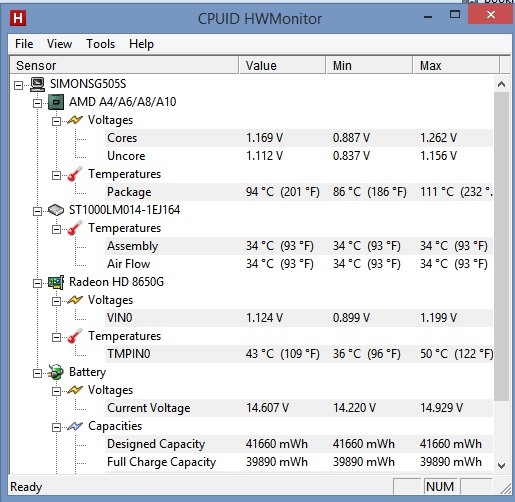515x502 pixels.
Task: Click the 39890 mWh Full Charge value
Action: click(x=277, y=462)
